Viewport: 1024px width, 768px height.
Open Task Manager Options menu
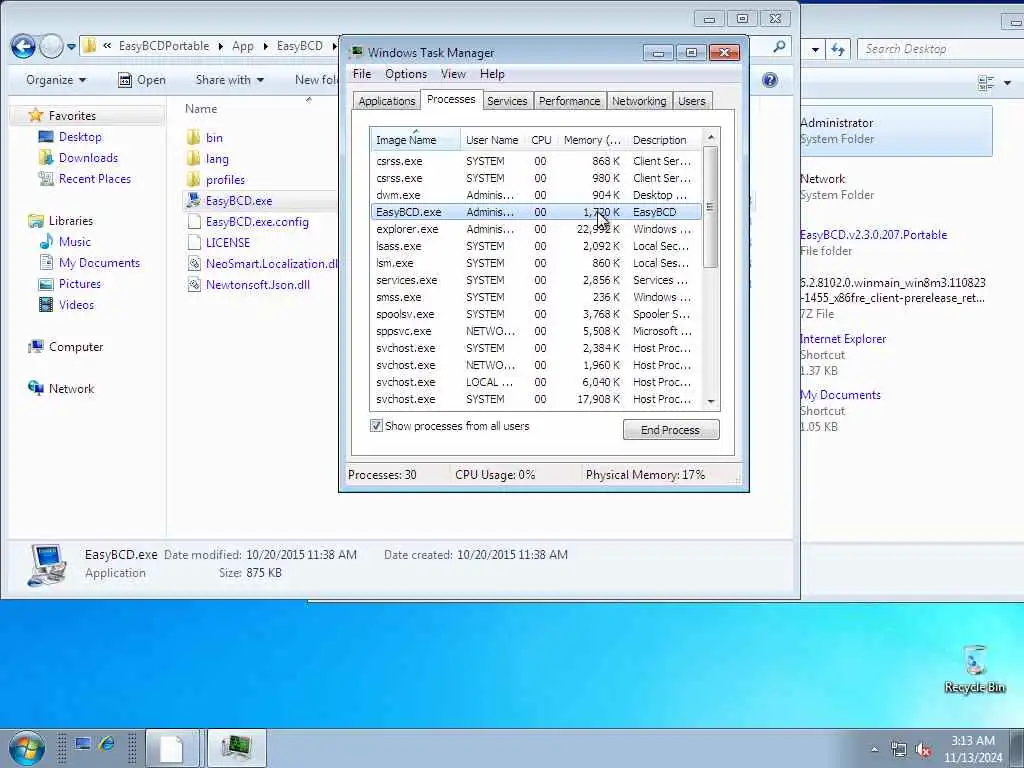coord(406,74)
